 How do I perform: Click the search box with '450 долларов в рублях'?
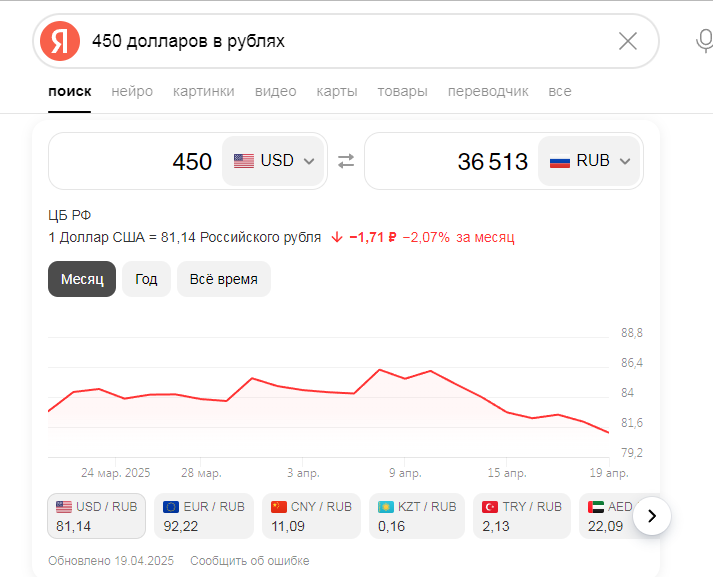[x=346, y=41]
